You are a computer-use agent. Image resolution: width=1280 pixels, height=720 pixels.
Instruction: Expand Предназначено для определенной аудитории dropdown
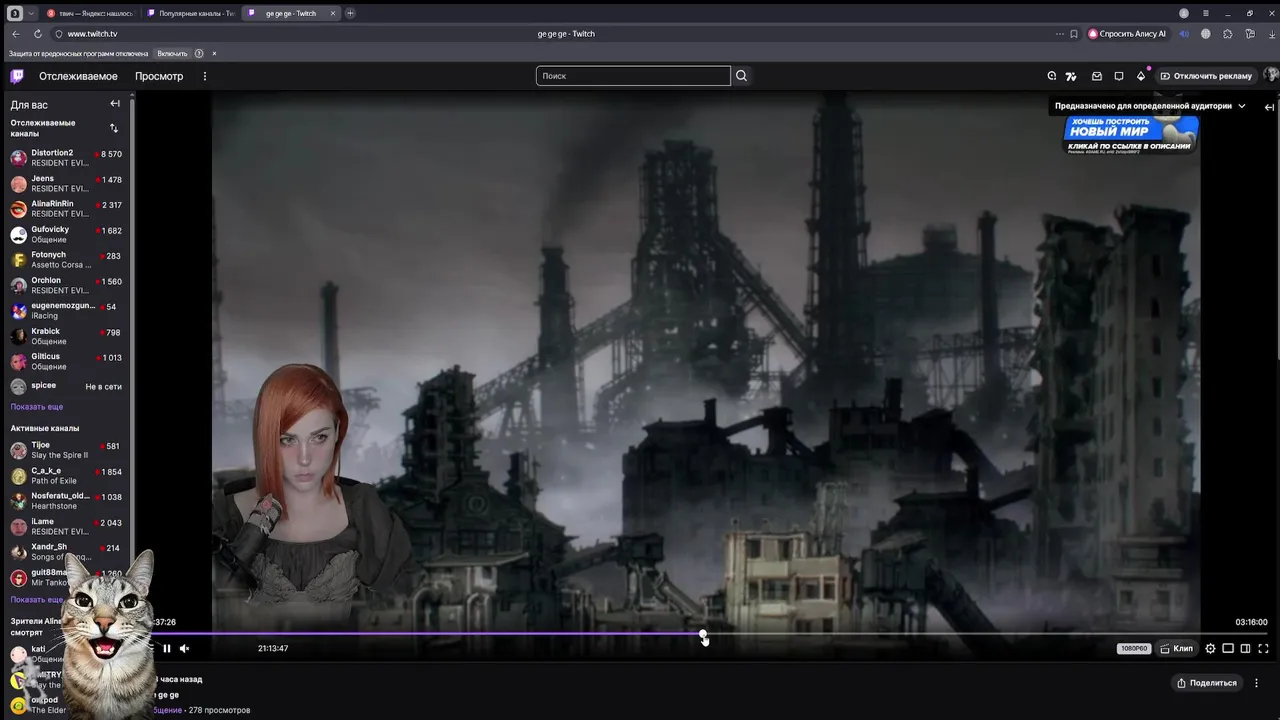point(1150,106)
